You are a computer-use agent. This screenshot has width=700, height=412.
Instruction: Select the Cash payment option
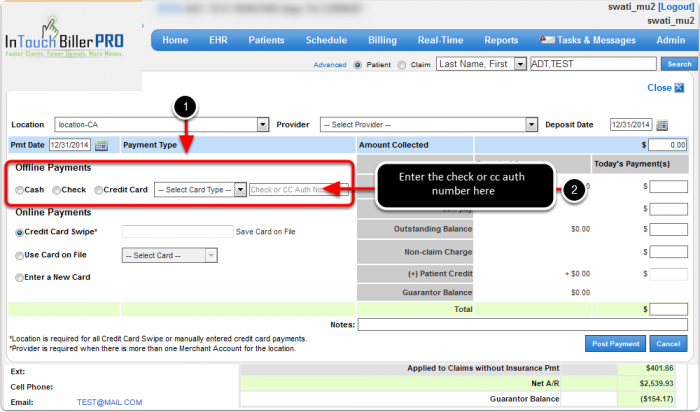pos(21,190)
